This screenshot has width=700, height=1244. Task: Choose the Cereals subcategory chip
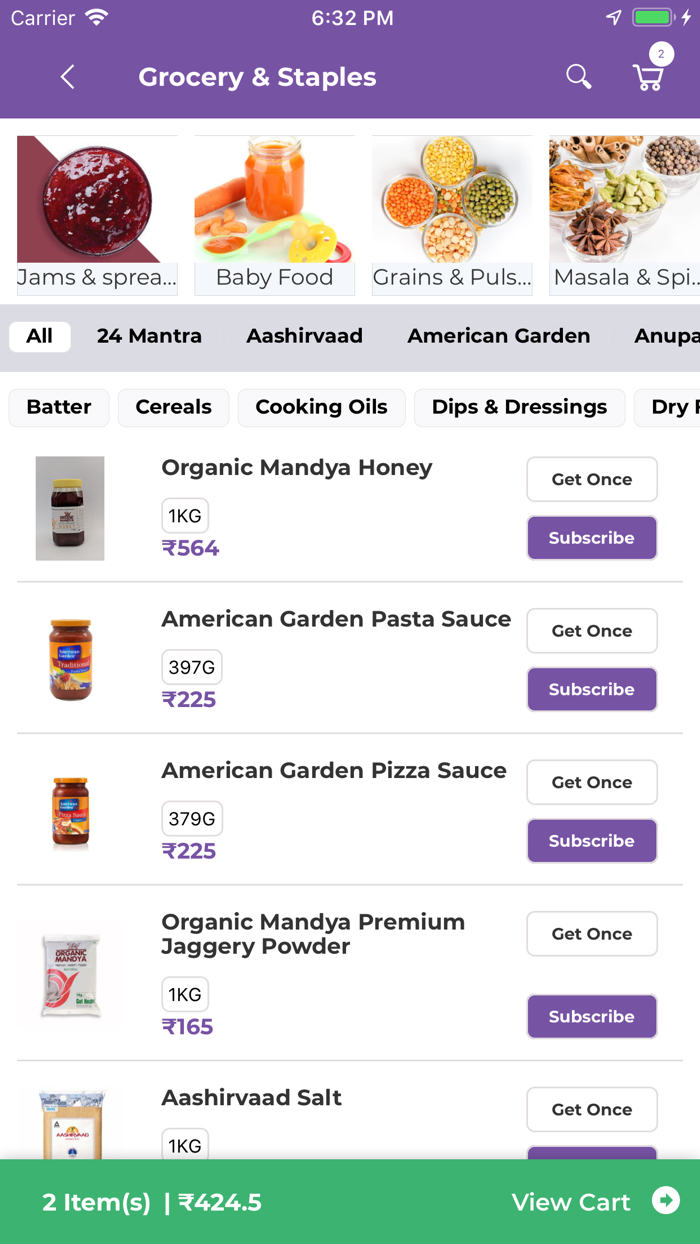[173, 407]
